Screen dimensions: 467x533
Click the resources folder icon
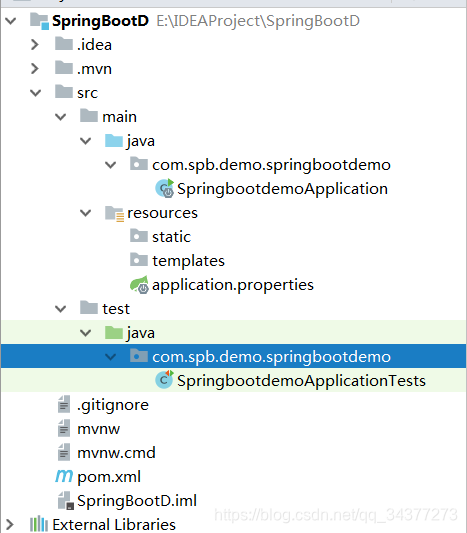pos(115,213)
